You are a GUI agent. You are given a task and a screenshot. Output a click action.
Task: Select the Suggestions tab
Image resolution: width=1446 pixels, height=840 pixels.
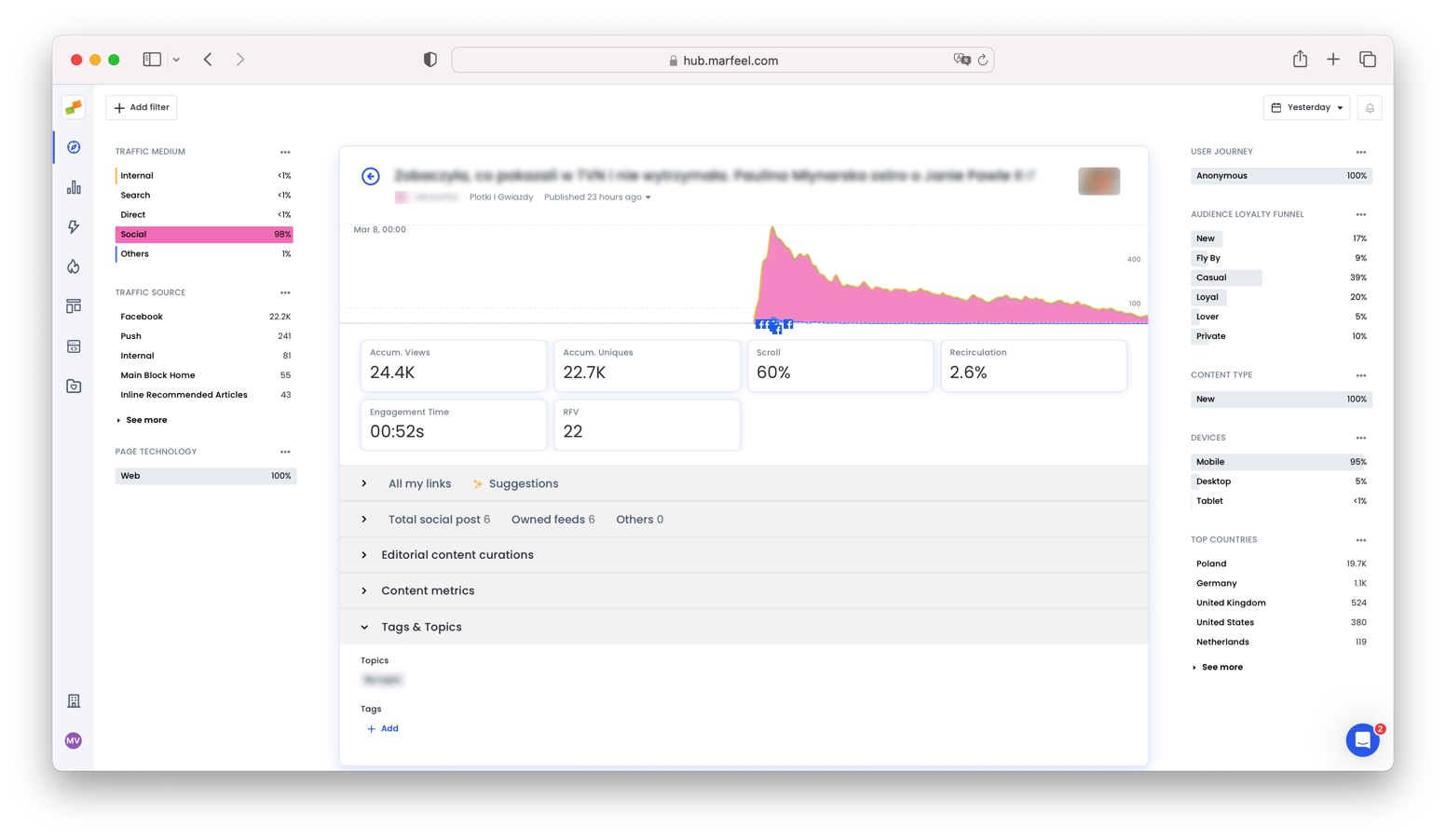(x=523, y=484)
